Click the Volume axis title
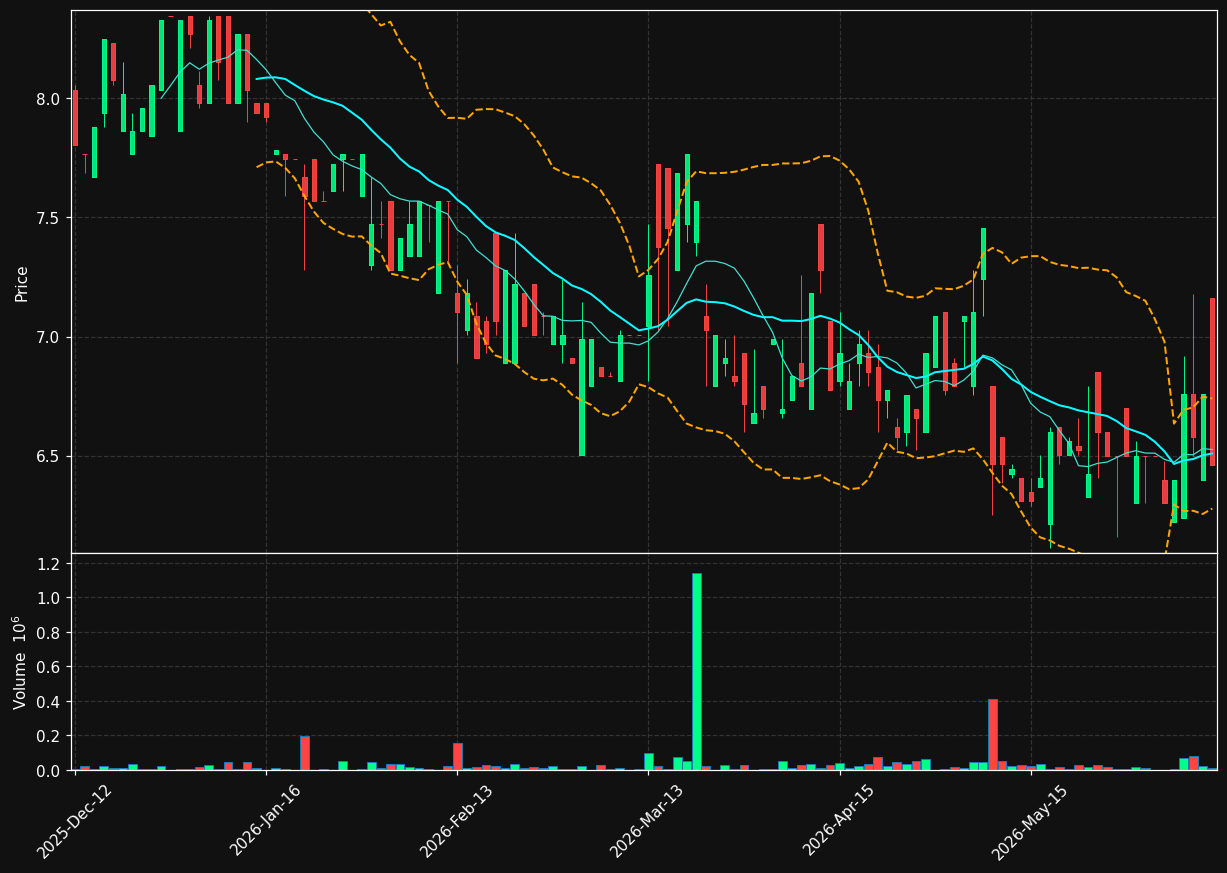The image size is (1227, 873). pyautogui.click(x=20, y=662)
